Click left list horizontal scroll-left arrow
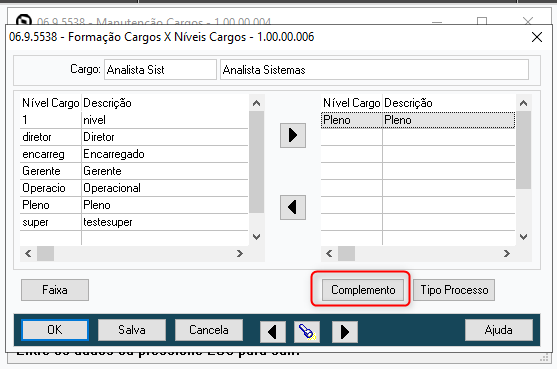This screenshot has height=369, width=557. tap(28, 254)
